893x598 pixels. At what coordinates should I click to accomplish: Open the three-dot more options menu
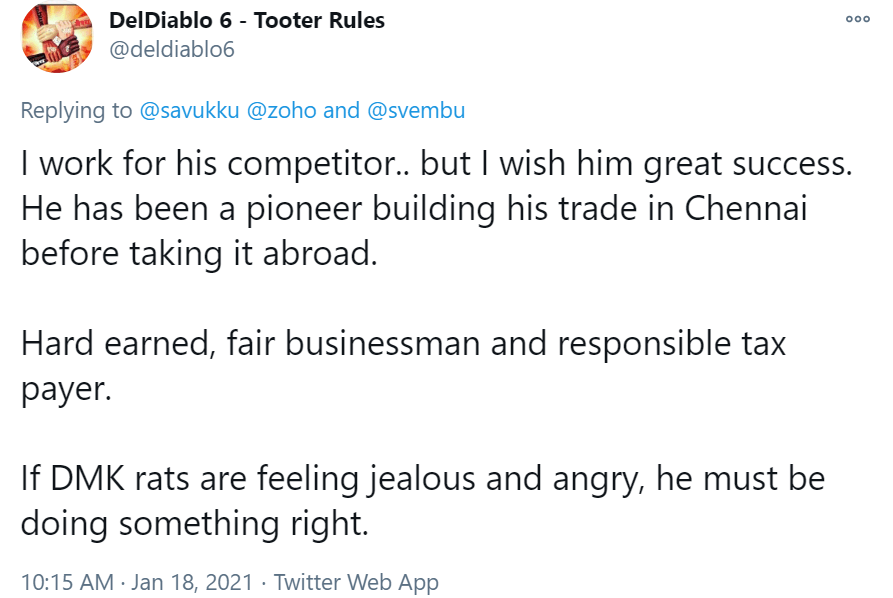coord(858,19)
